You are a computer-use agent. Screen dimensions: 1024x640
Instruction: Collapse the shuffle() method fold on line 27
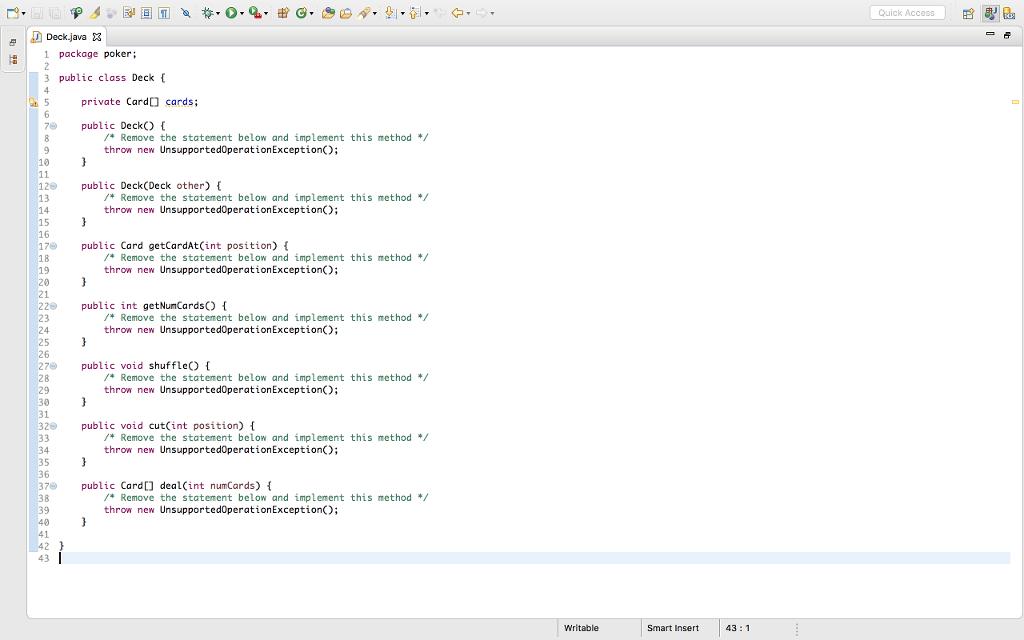coord(53,366)
